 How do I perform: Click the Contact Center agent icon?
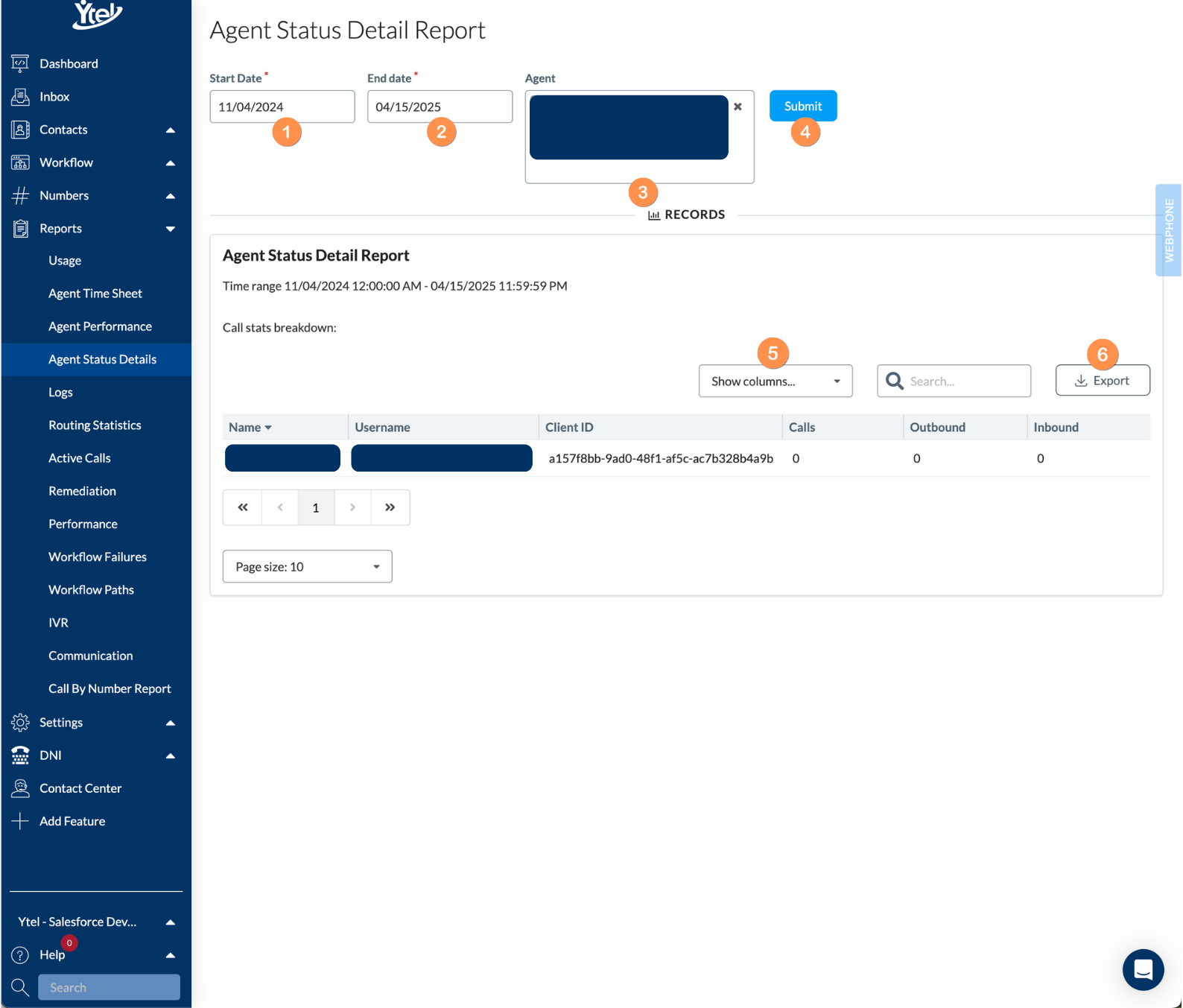[20, 787]
